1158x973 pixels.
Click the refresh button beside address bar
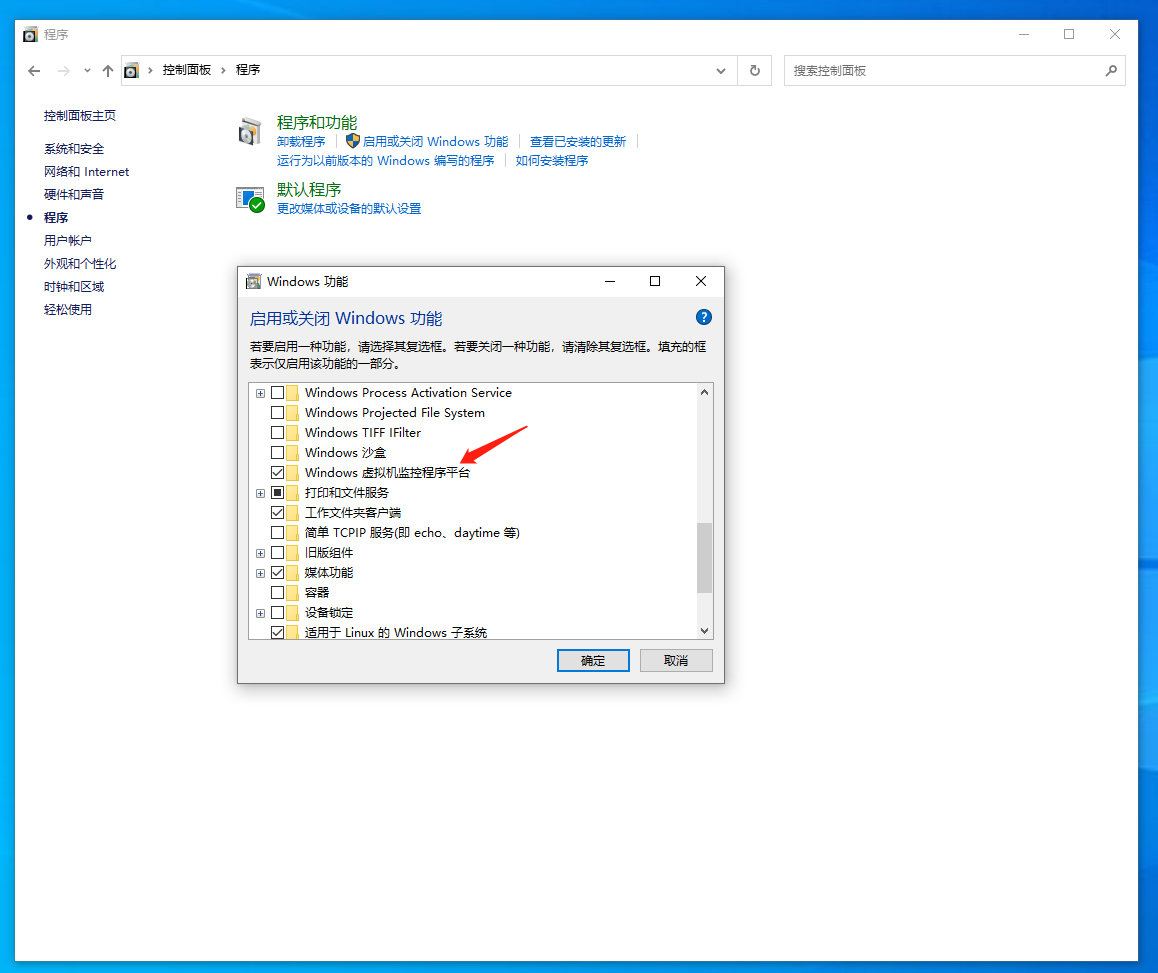755,71
